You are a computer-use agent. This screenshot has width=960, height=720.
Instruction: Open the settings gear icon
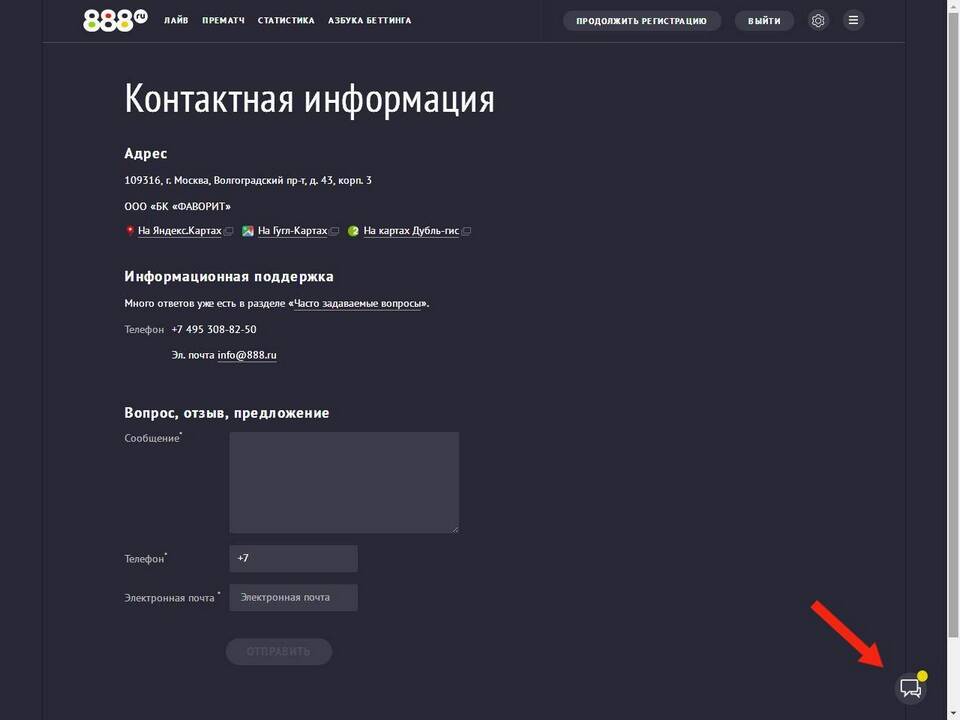[x=818, y=20]
